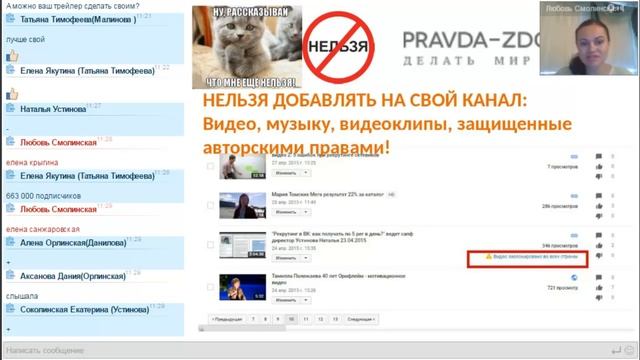Click comments icon in the 7 просмотров video row
640x360 pixels.
point(599,156)
